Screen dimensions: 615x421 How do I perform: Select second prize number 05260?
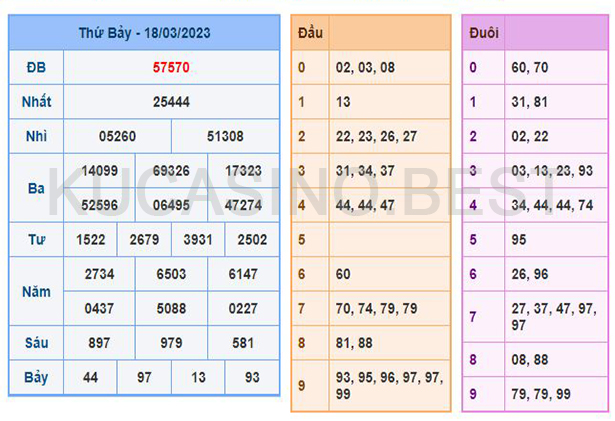(x=117, y=136)
